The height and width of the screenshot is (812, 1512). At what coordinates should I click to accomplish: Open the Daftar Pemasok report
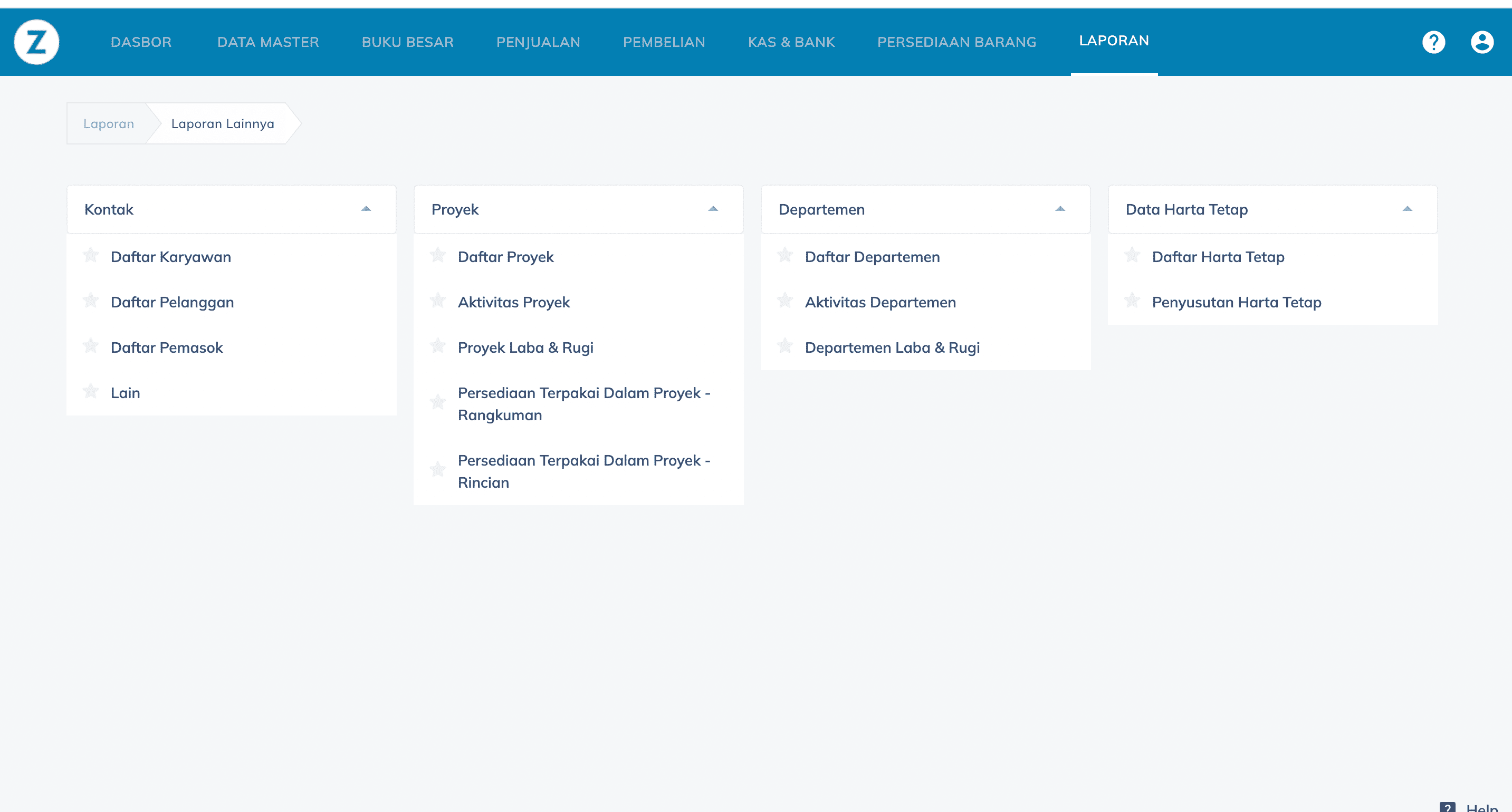pyautogui.click(x=167, y=347)
